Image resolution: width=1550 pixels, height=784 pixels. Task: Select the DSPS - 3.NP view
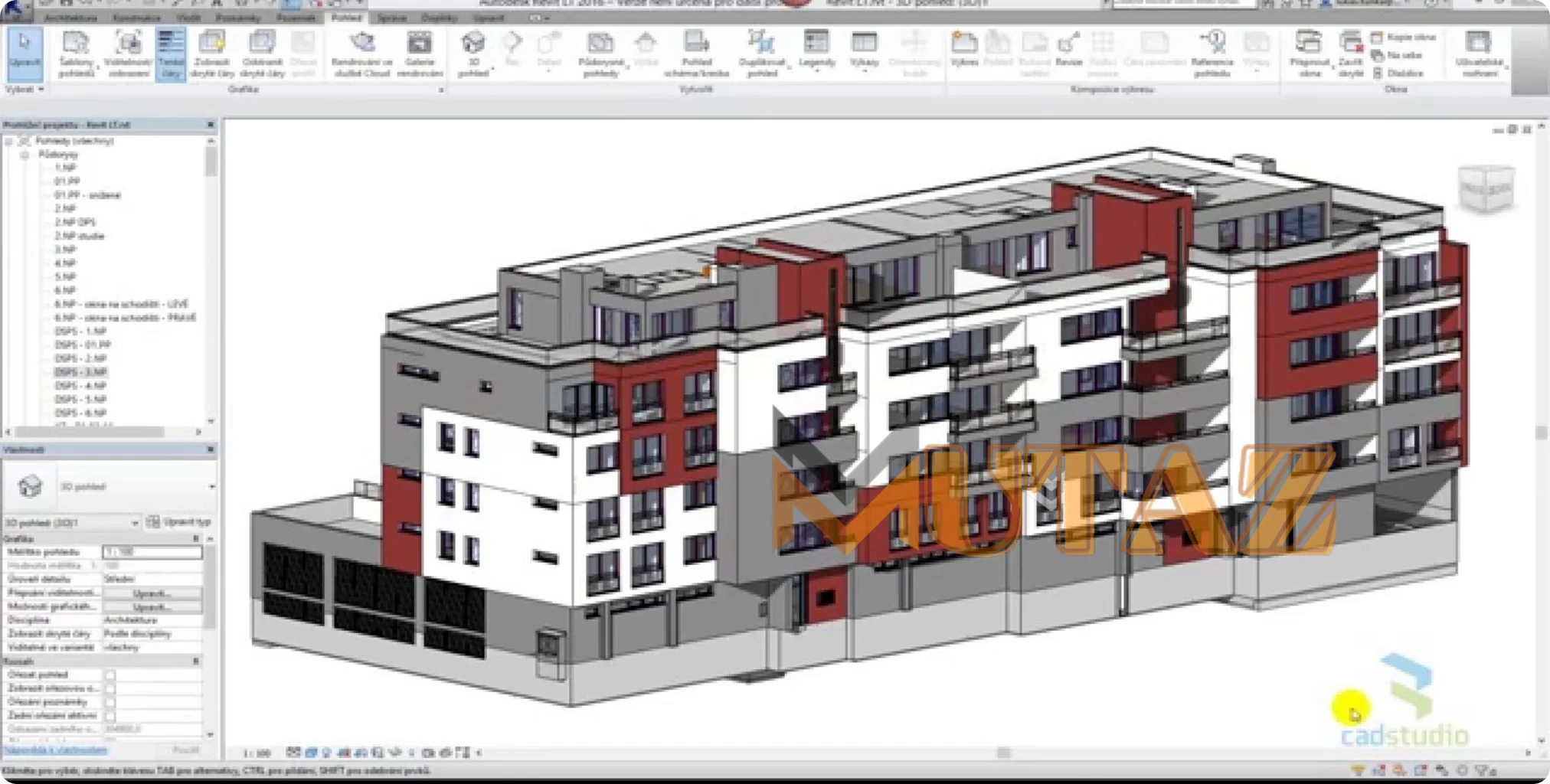(x=80, y=372)
